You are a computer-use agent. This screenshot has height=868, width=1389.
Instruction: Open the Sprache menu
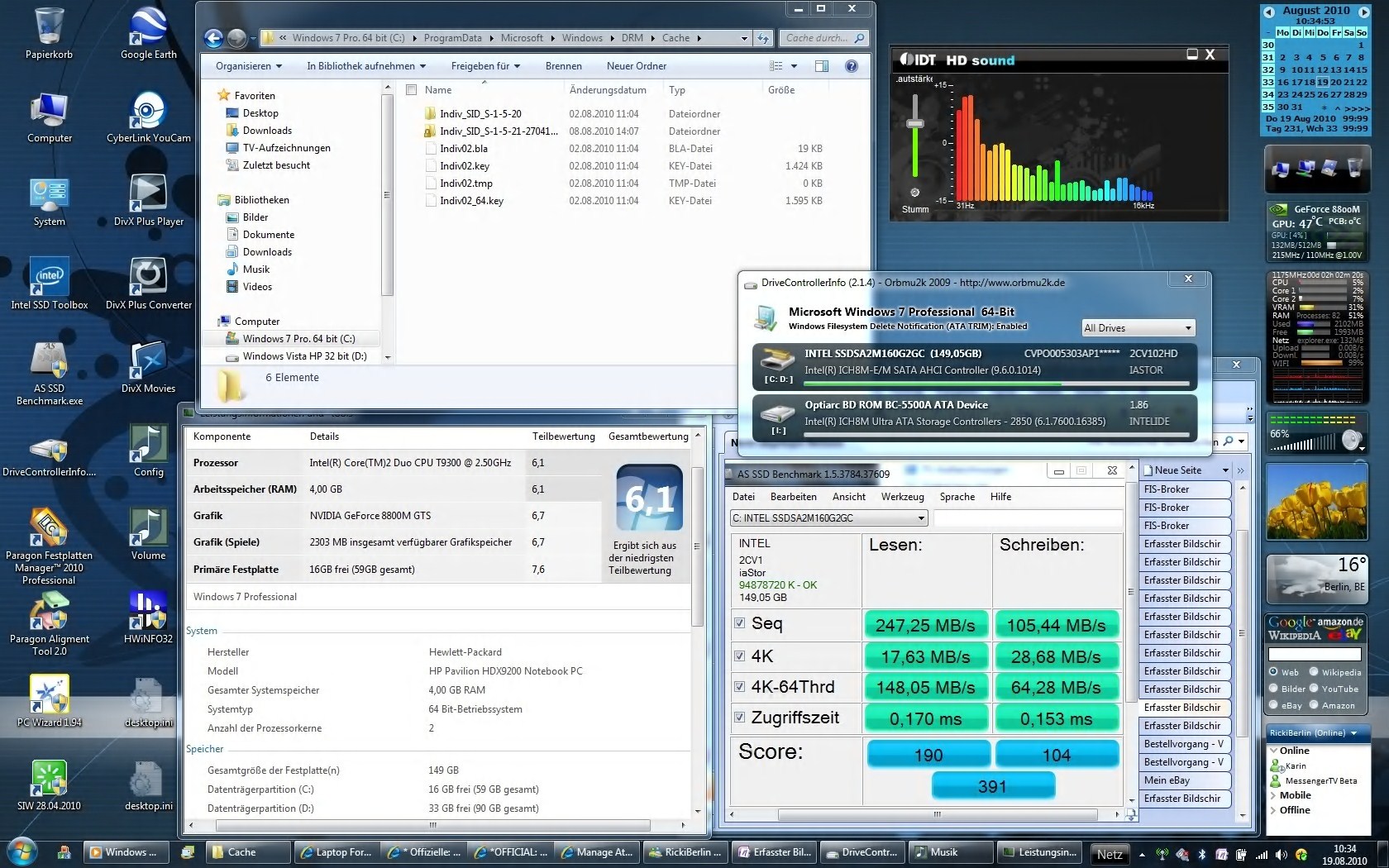click(957, 497)
